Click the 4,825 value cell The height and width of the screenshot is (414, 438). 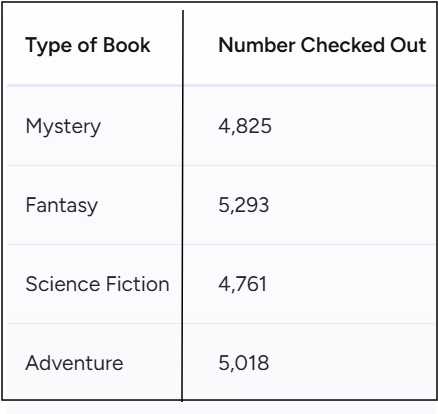[245, 126]
